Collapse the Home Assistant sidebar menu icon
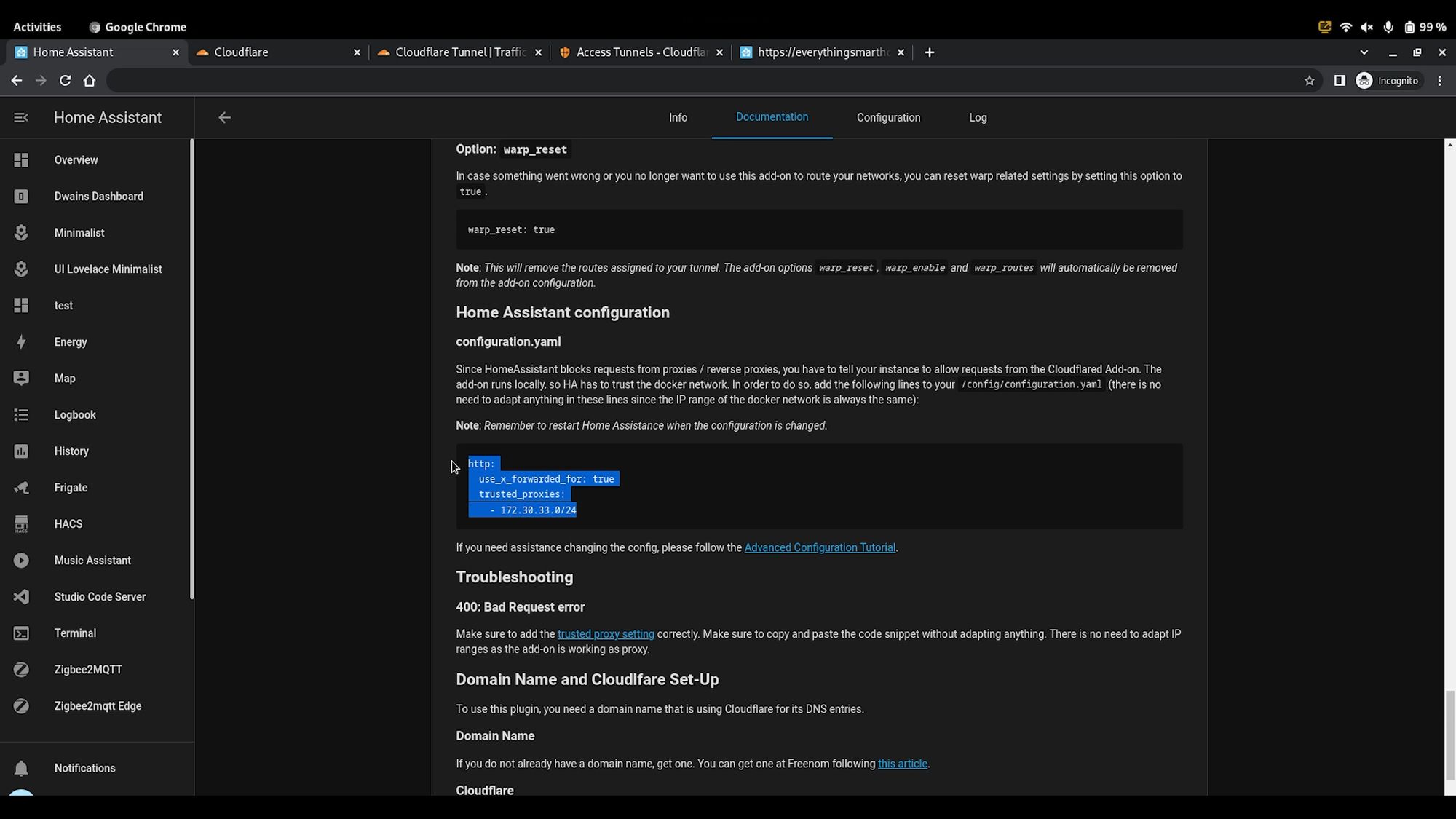The height and width of the screenshot is (819, 1456). (x=21, y=117)
